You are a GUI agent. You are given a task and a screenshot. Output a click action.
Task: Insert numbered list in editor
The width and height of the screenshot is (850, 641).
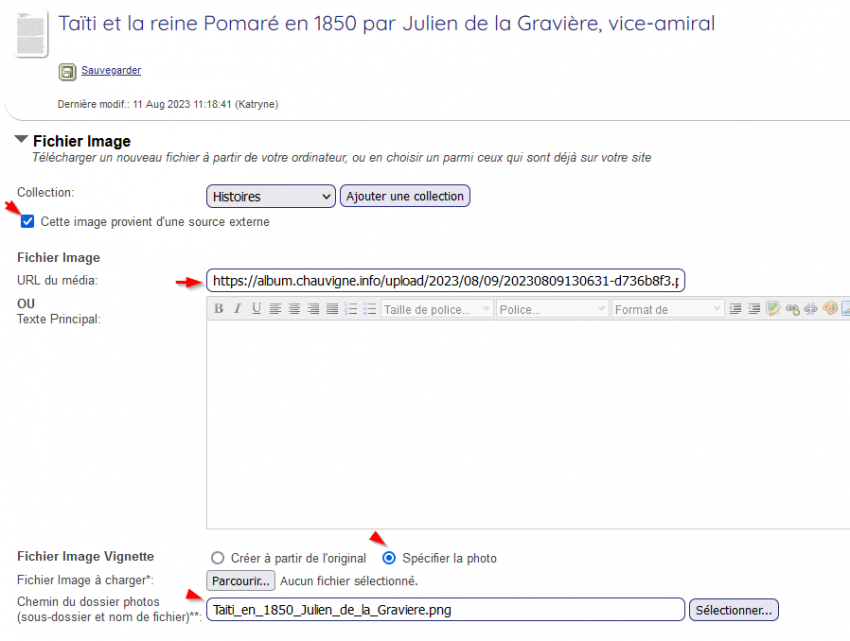[351, 310]
